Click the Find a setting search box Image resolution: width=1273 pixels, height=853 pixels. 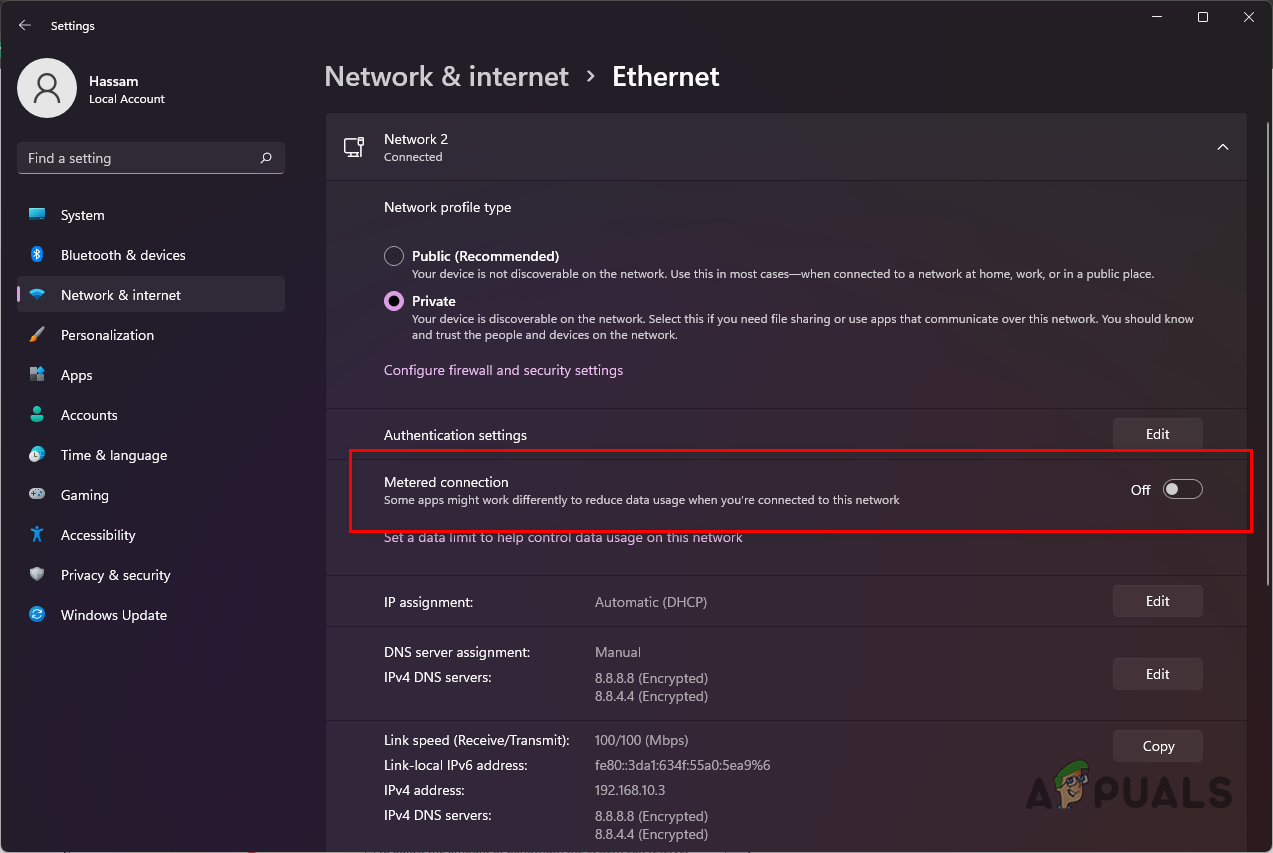click(140, 158)
